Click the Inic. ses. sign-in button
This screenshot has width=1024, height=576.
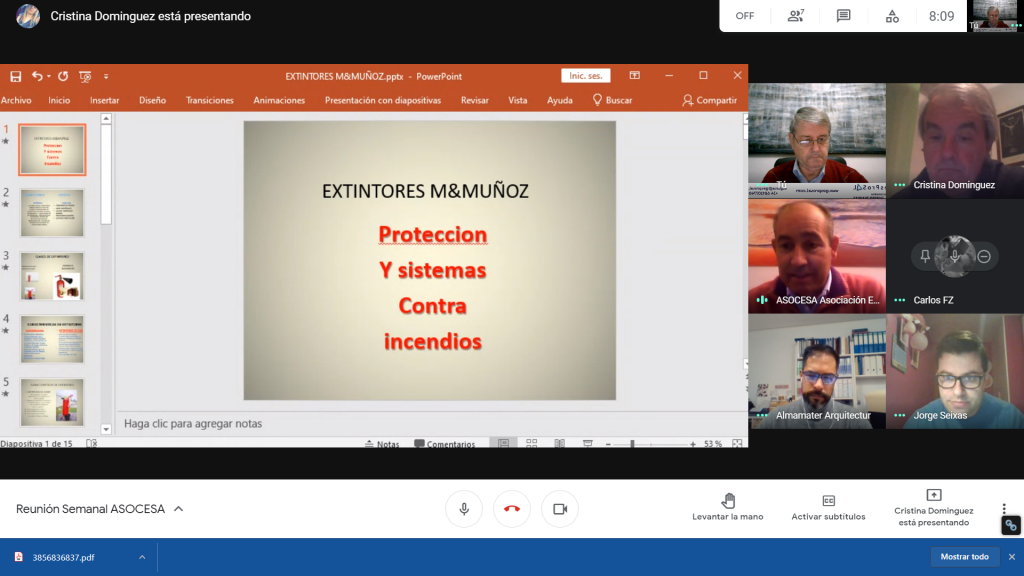(x=586, y=76)
